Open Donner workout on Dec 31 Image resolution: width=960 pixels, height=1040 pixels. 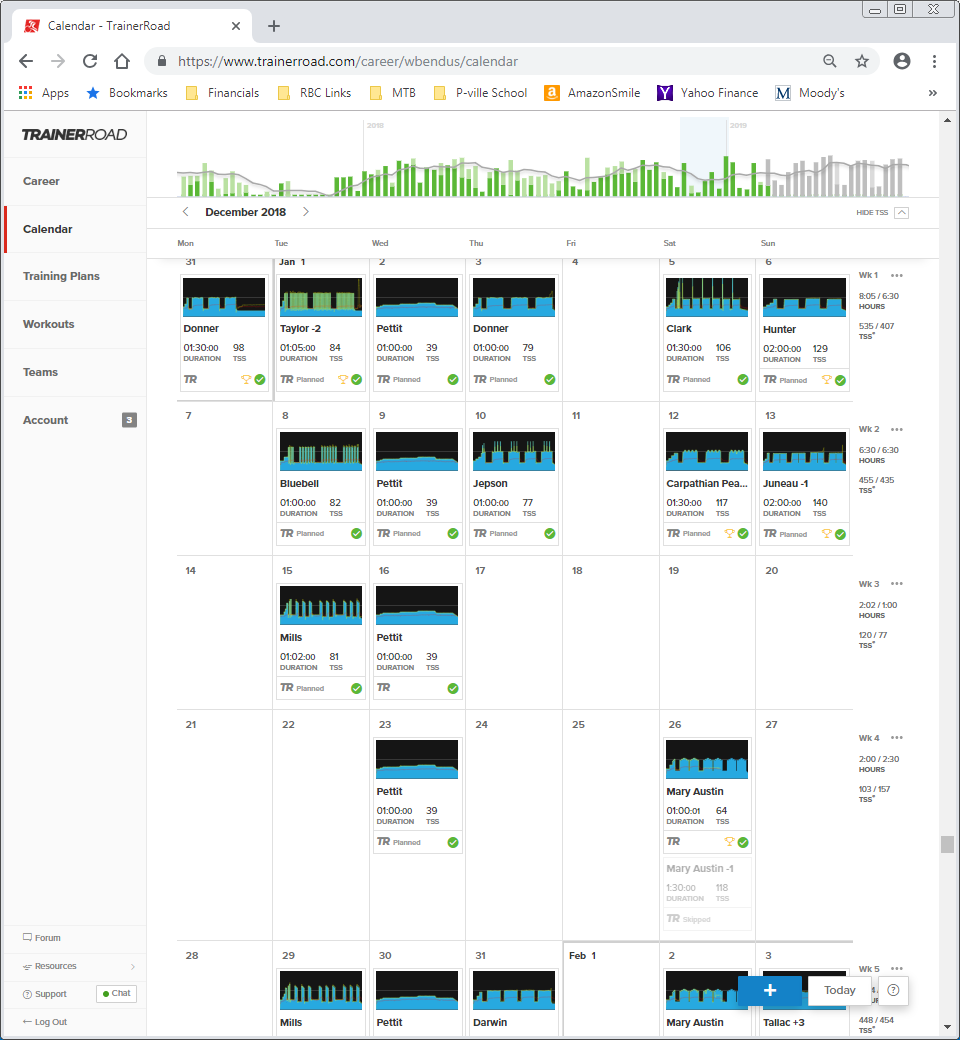coord(224,333)
